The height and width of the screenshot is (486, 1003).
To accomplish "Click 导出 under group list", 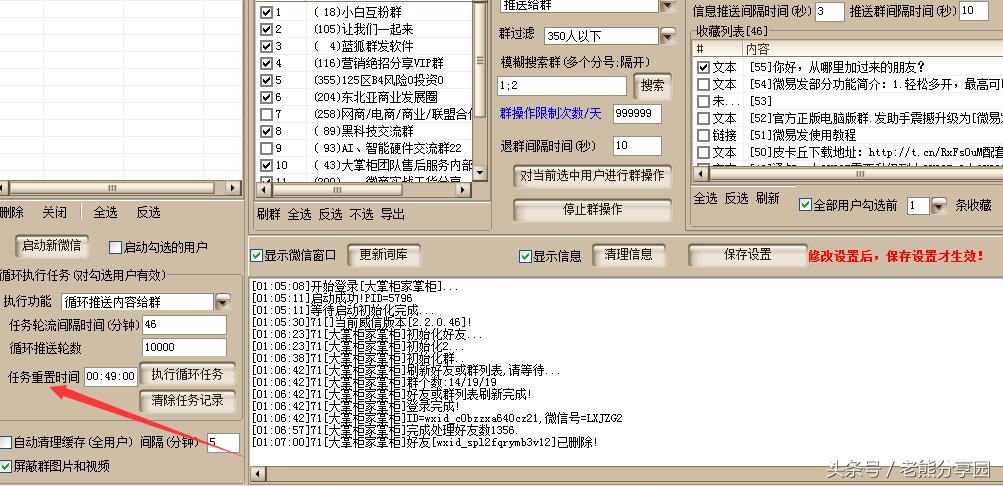I will pyautogui.click(x=392, y=214).
